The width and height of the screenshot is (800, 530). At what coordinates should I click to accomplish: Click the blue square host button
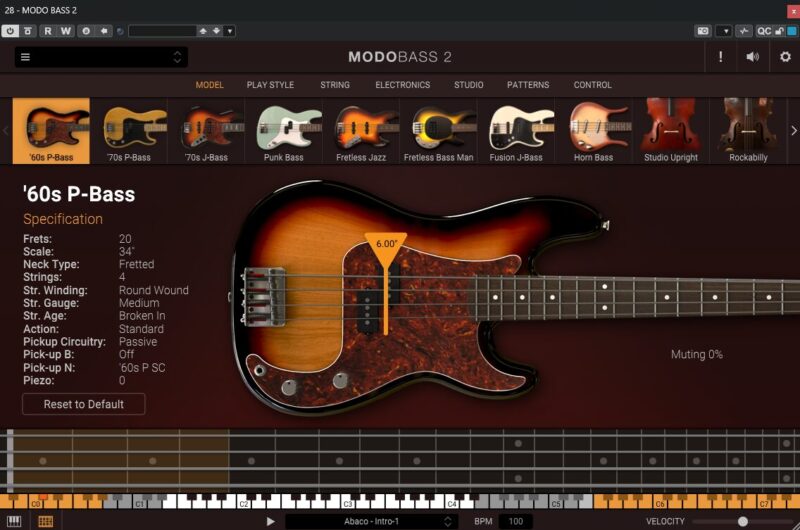pos(792,31)
